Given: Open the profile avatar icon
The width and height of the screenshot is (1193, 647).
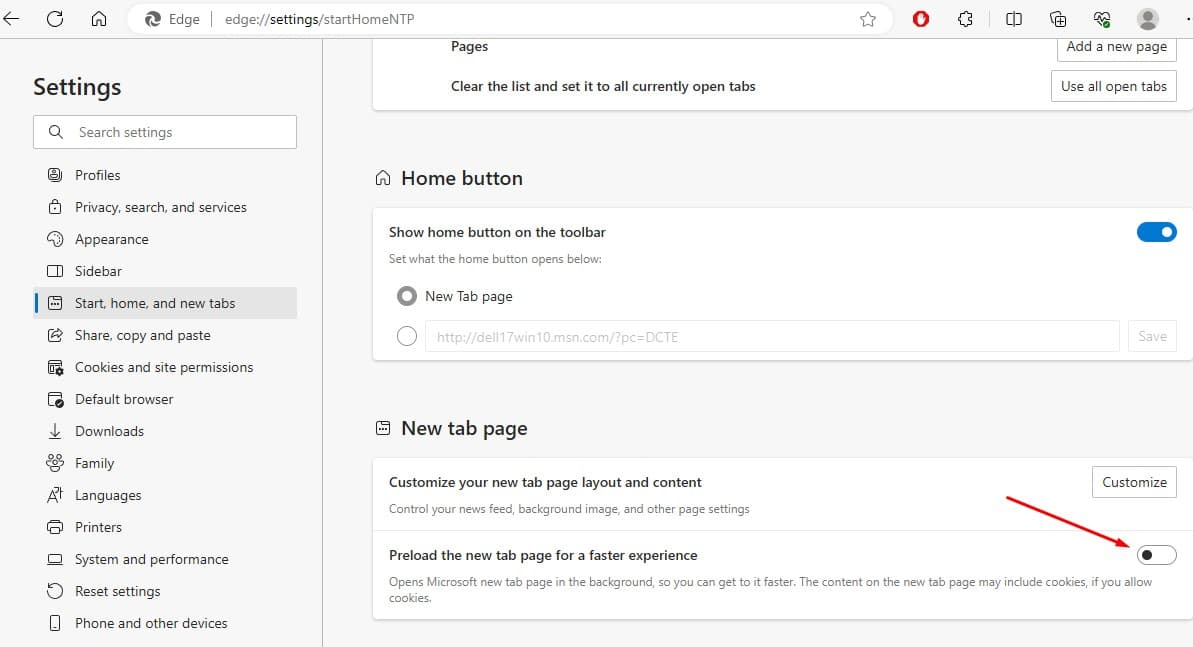Looking at the screenshot, I should (1148, 19).
